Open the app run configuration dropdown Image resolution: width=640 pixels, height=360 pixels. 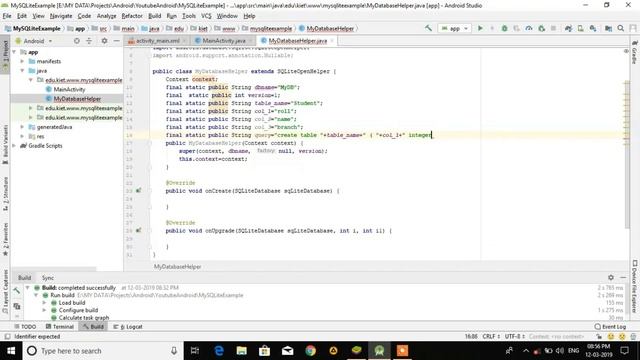(x=454, y=28)
